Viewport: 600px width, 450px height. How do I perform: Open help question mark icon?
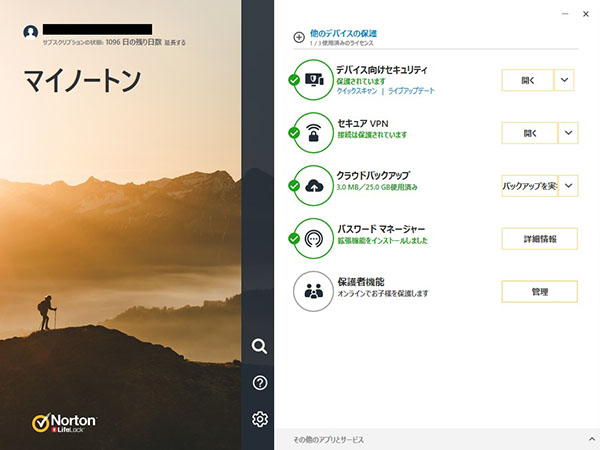coord(260,383)
